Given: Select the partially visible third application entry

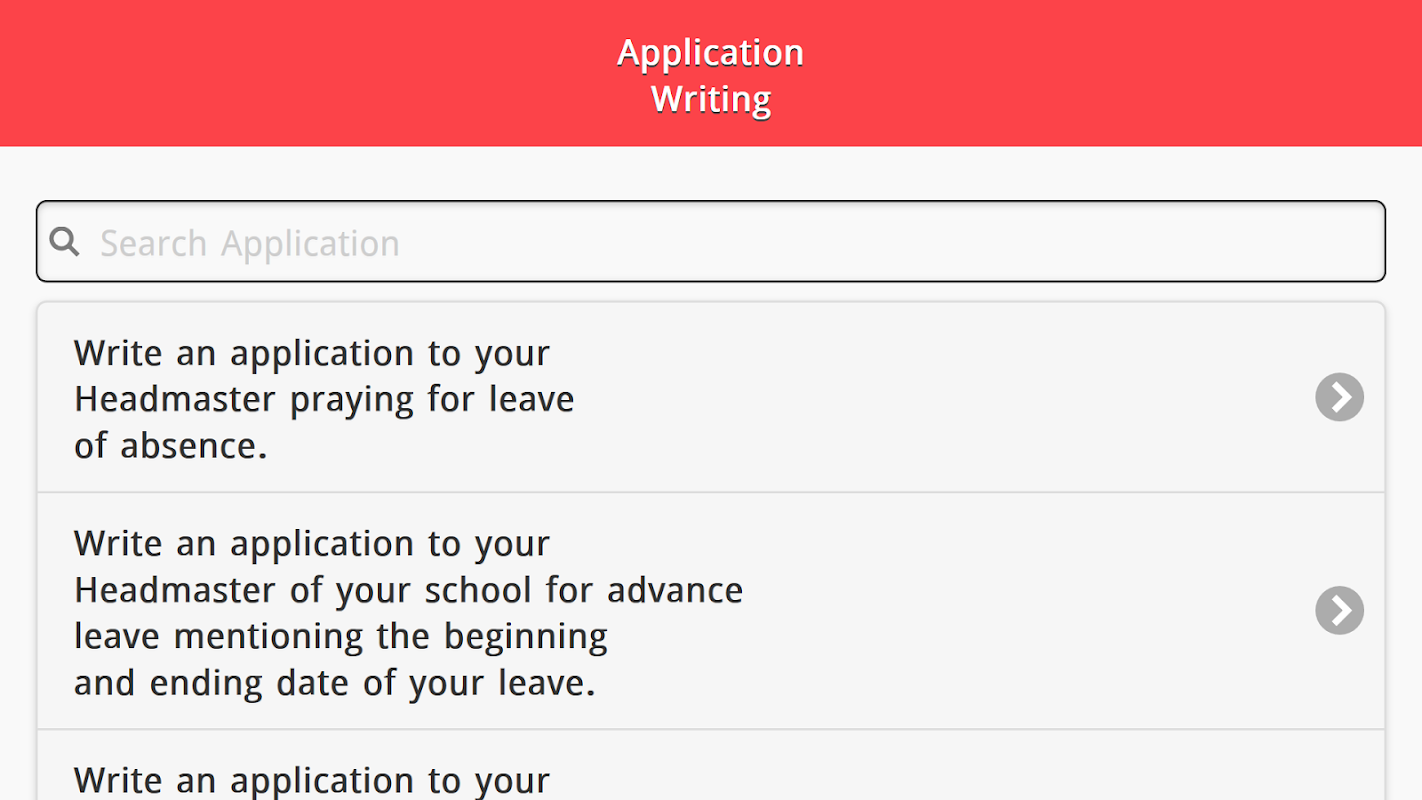Looking at the screenshot, I should (711, 765).
